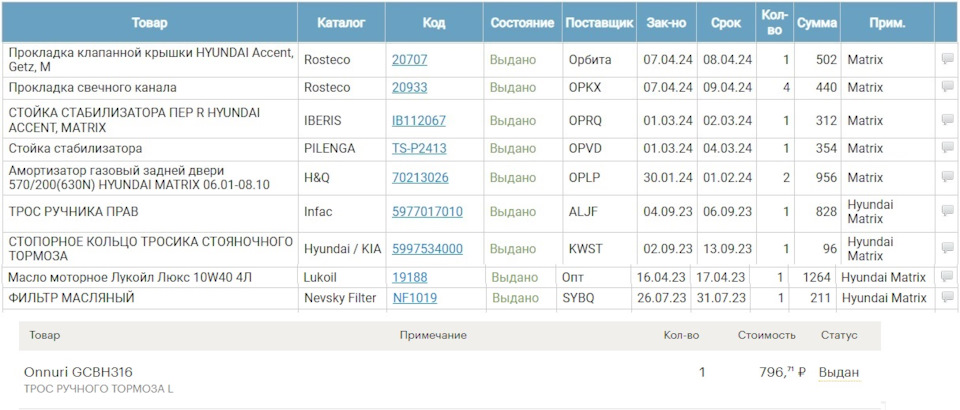Sort by the Срок column header

pos(726,23)
